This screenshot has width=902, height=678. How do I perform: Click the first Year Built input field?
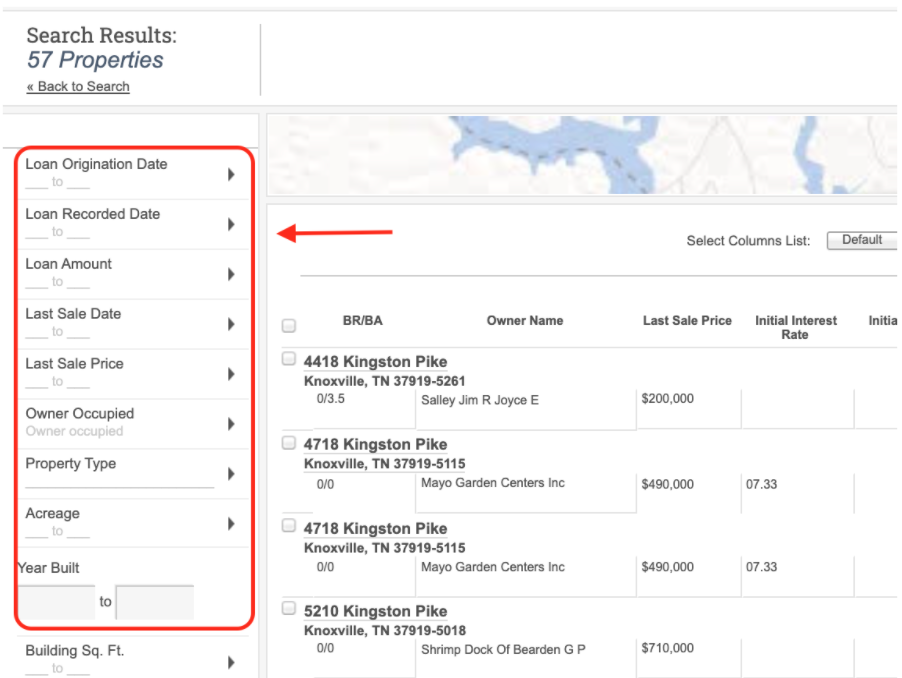(x=55, y=601)
